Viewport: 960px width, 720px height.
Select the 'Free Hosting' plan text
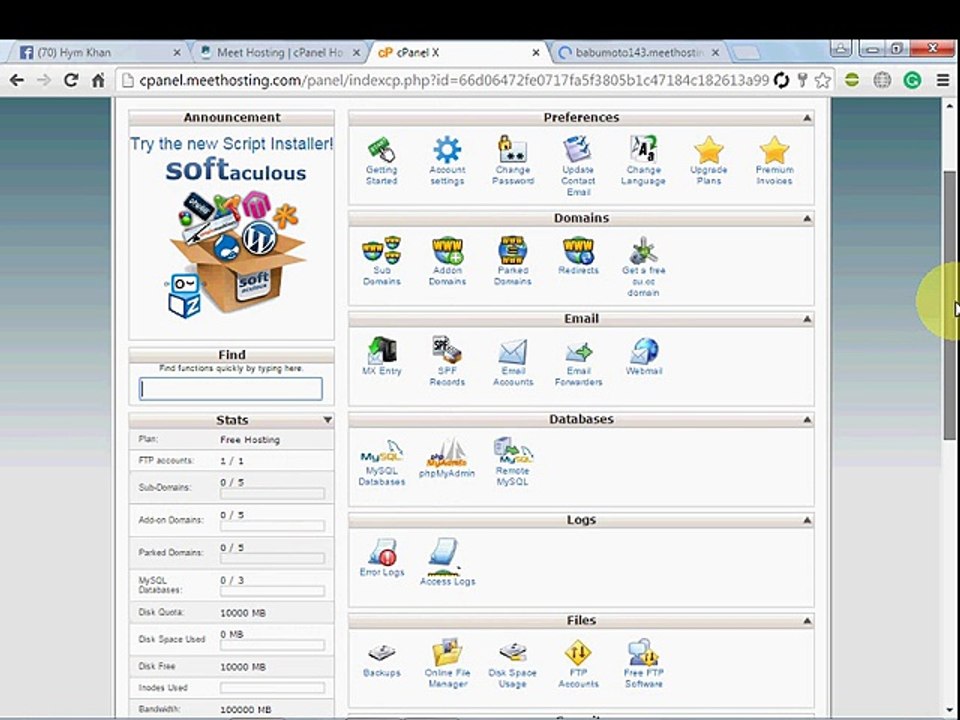coord(250,440)
